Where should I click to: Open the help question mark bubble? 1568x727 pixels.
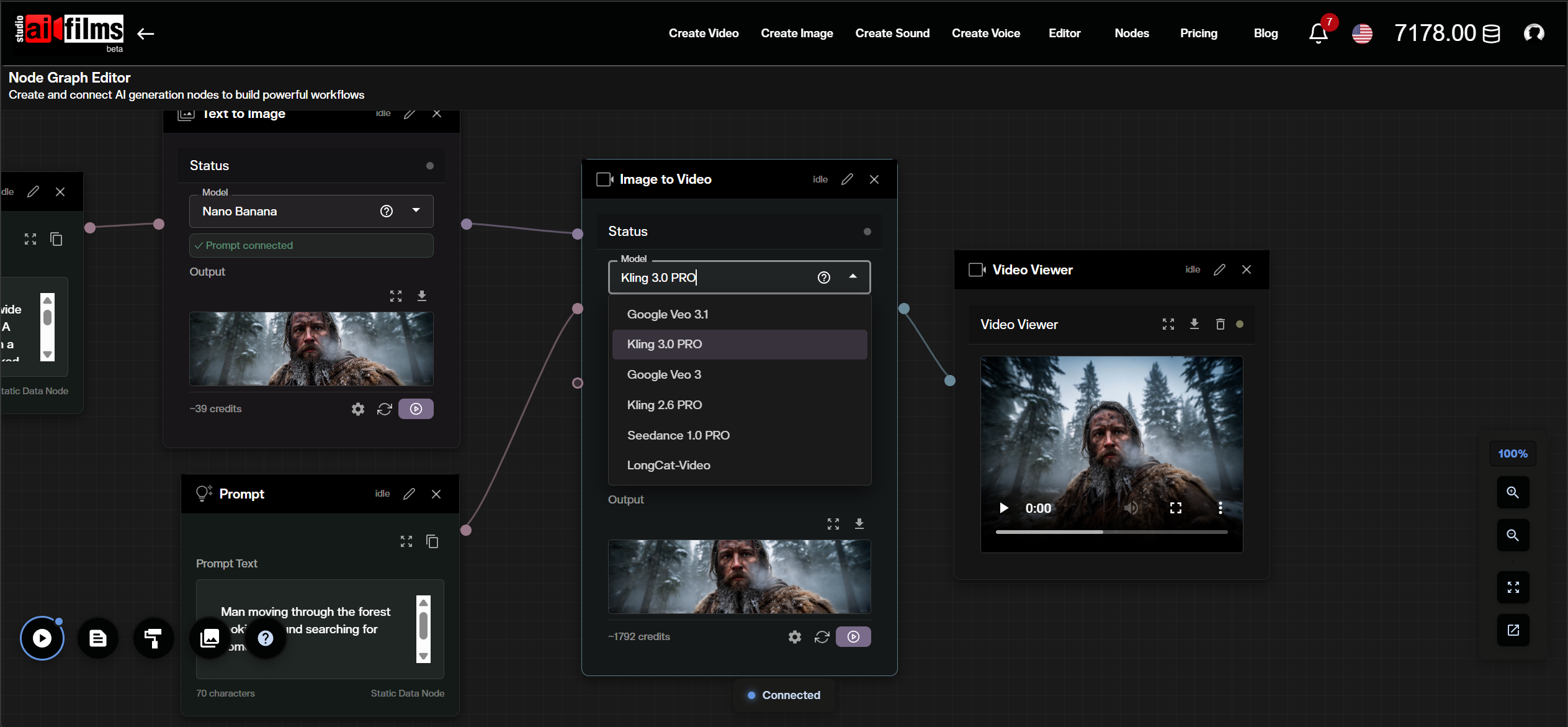click(x=265, y=638)
